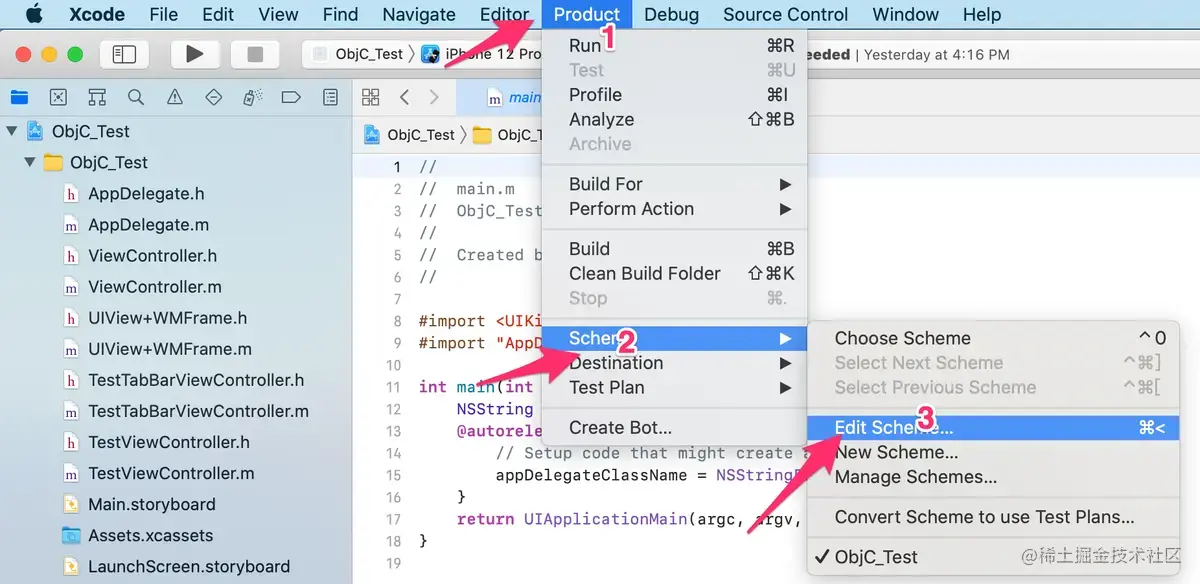1200x584 pixels.
Task: Select Manage Schemes in submenu
Action: pos(993,477)
